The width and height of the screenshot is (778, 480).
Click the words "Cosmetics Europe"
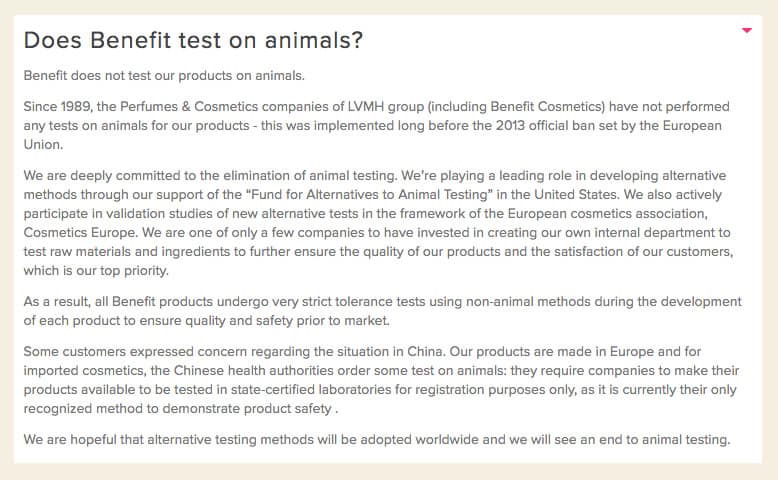[x=80, y=233]
